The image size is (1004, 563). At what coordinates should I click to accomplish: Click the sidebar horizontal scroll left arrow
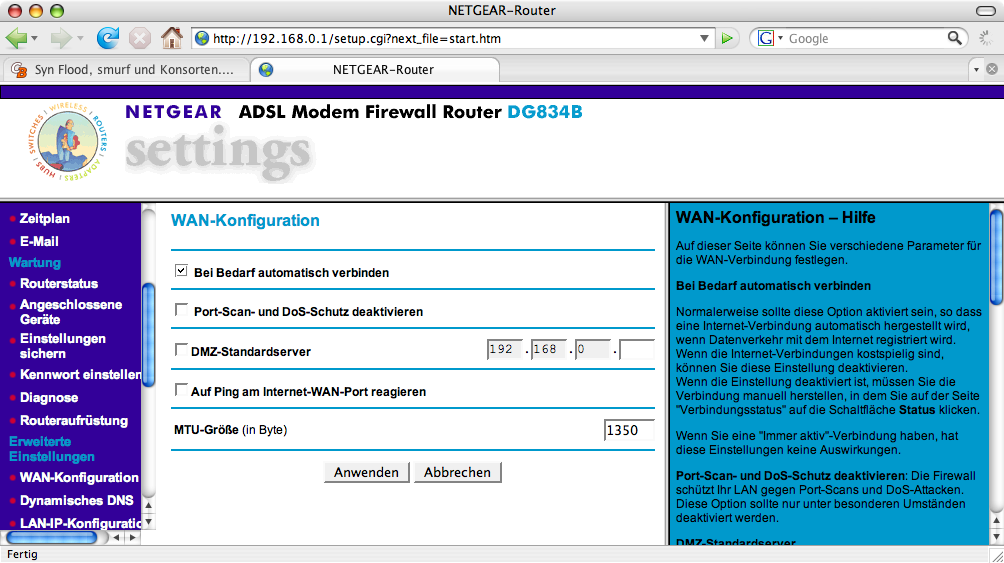pyautogui.click(x=117, y=537)
